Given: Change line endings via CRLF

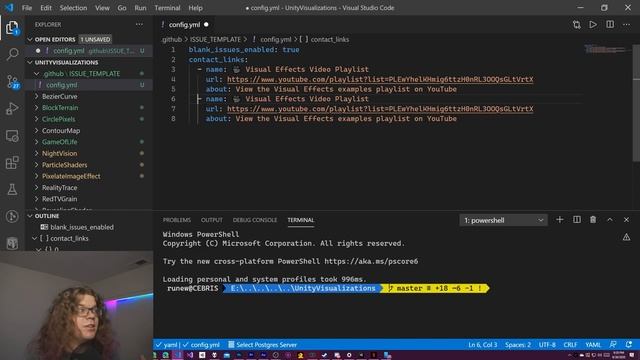Looking at the screenshot, I should (570, 344).
